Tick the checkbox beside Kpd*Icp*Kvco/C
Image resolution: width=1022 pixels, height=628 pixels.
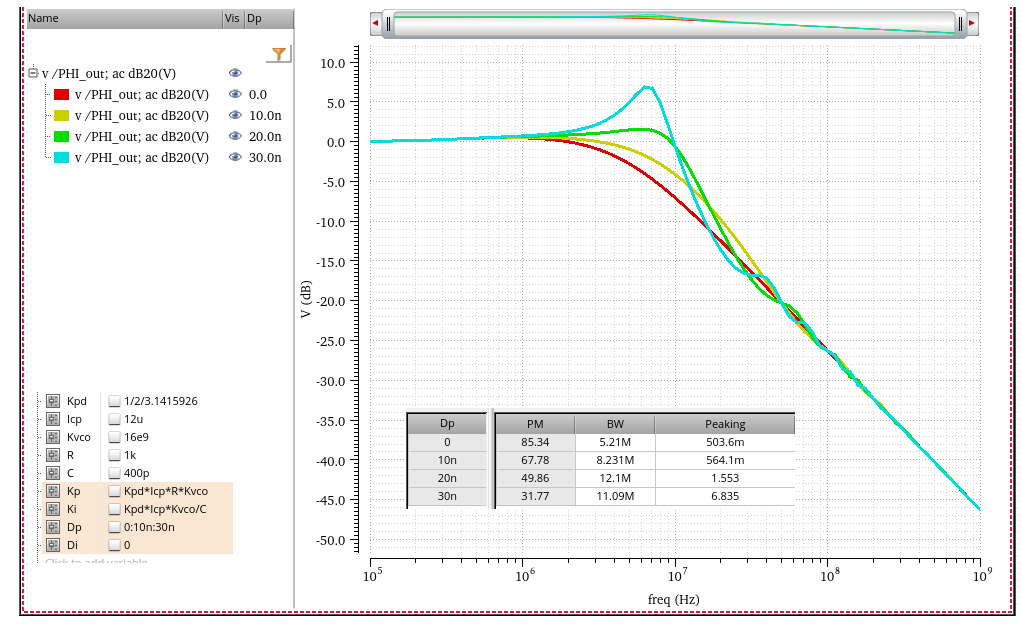coord(115,509)
